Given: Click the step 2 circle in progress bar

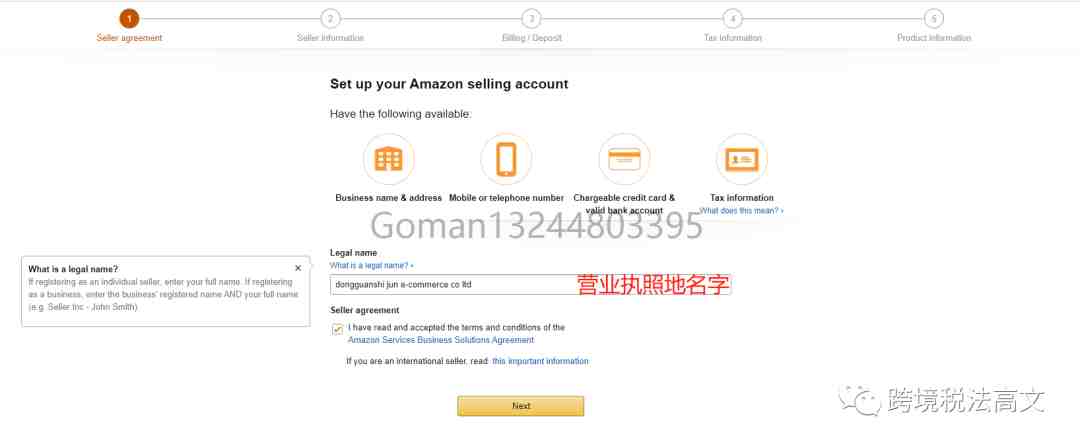Looking at the screenshot, I should click(331, 19).
